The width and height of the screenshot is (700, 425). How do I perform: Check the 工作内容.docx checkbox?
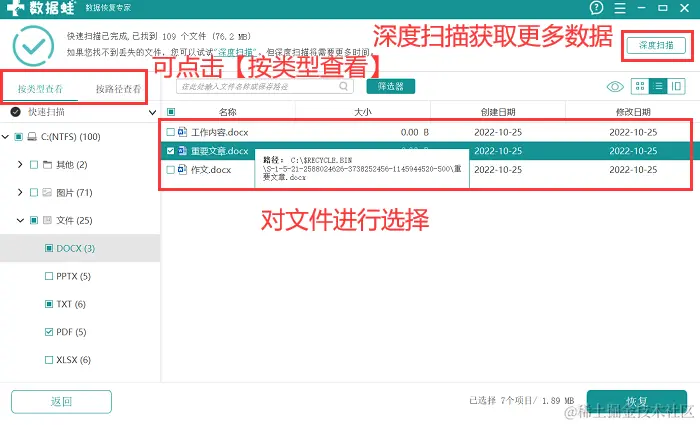170,132
